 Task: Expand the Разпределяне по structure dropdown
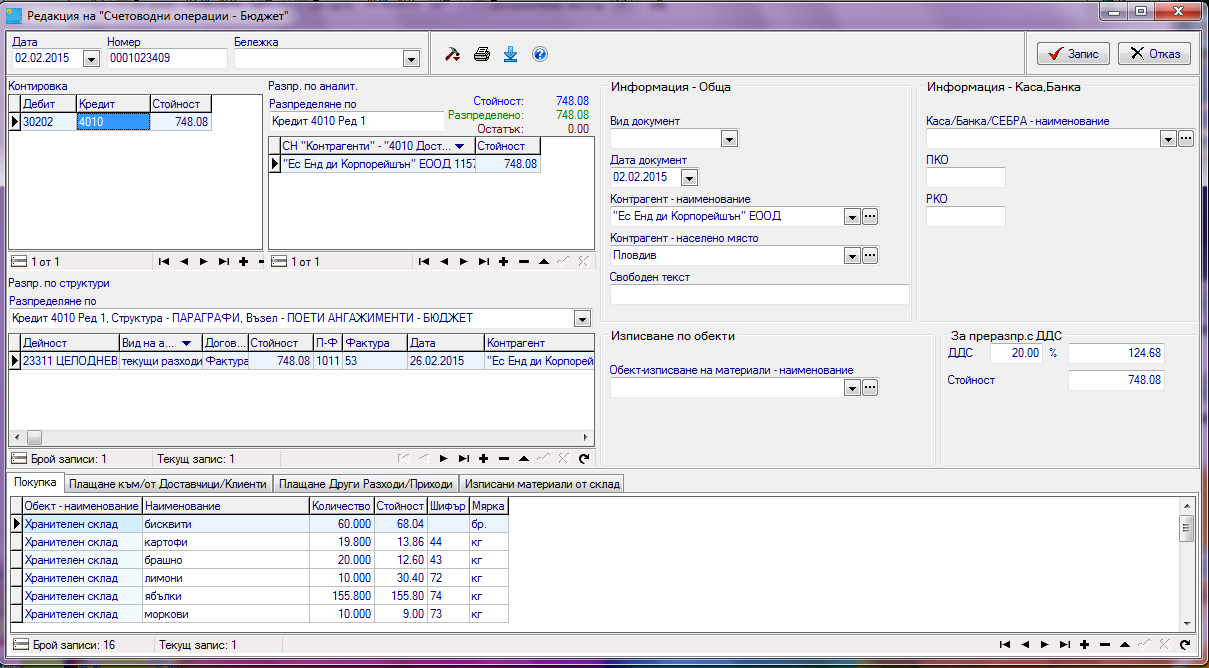pos(582,318)
